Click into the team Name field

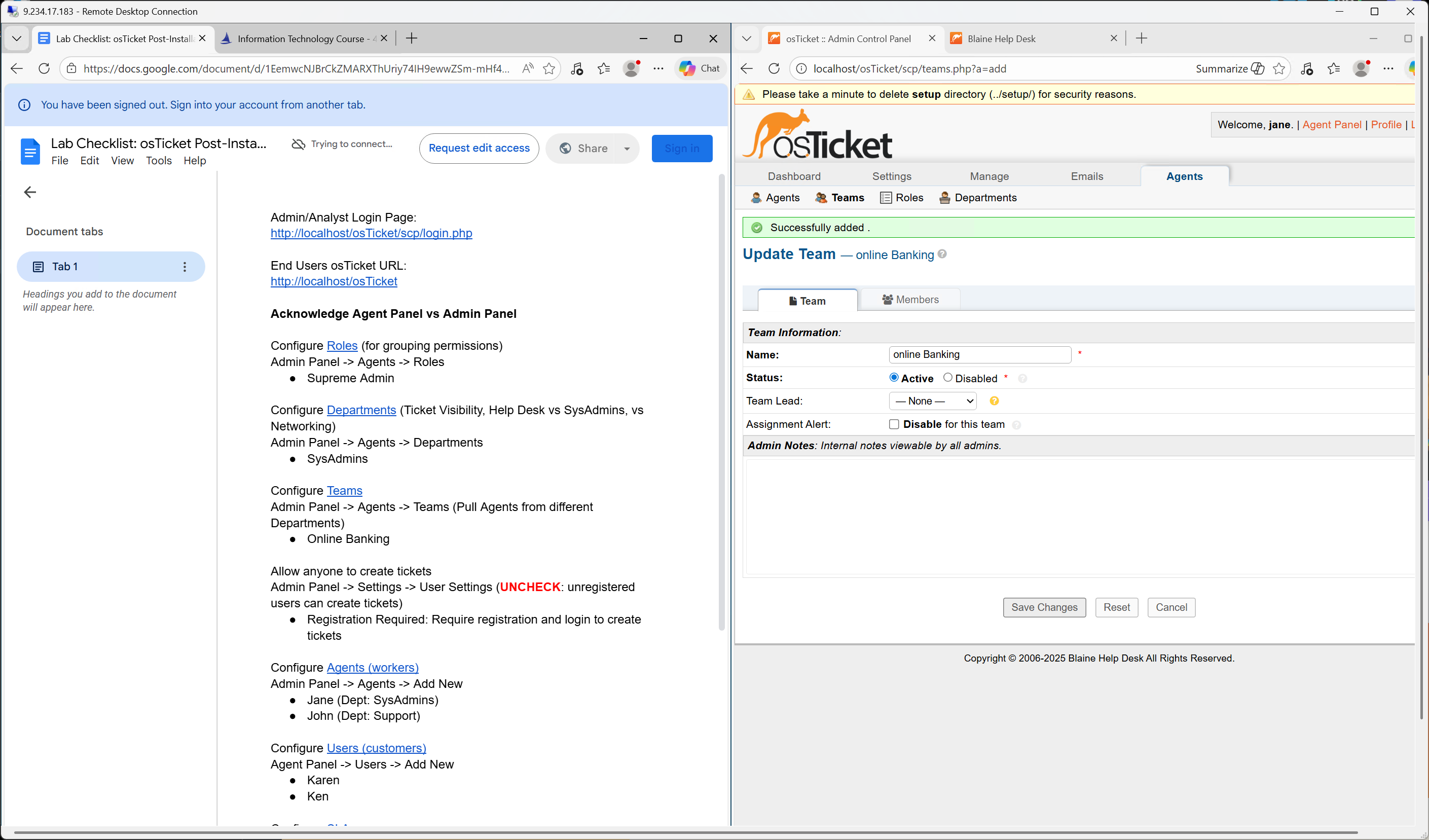click(979, 354)
